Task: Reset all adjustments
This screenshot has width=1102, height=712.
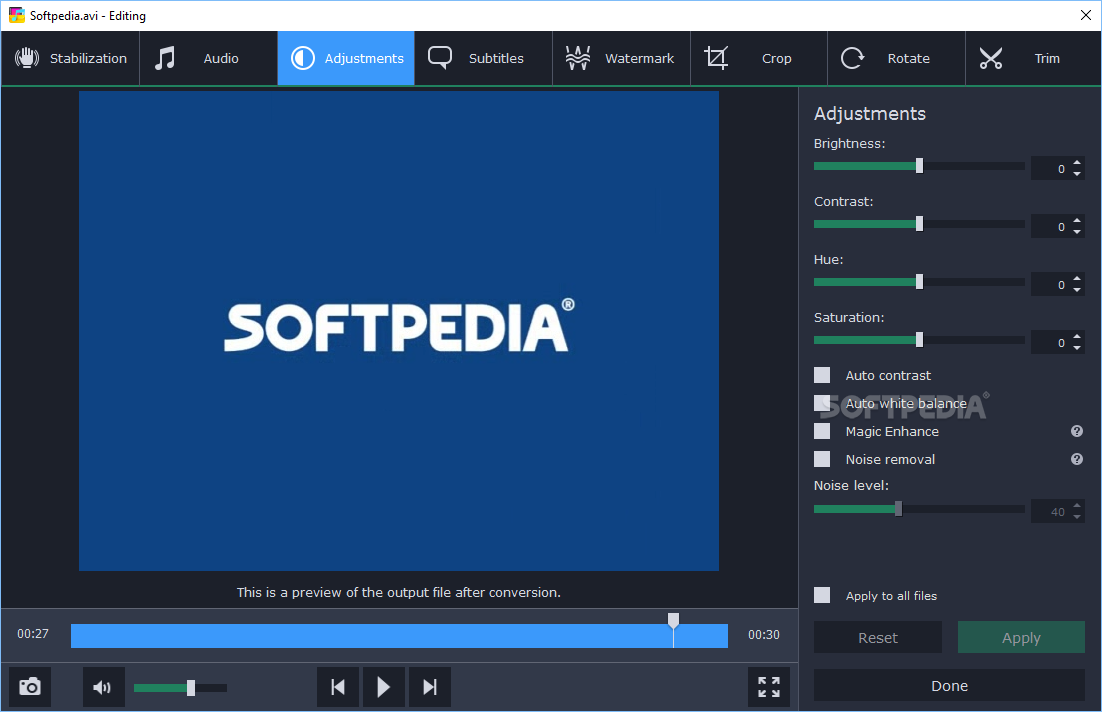Action: [x=878, y=637]
